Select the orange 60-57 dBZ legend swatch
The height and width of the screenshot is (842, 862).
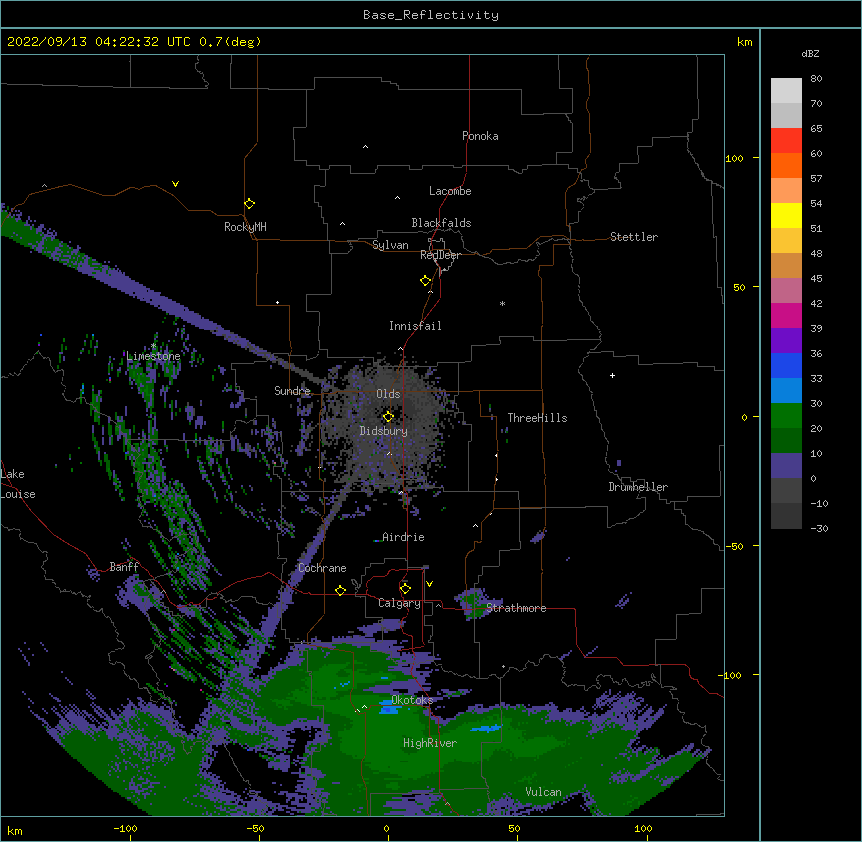[786, 165]
